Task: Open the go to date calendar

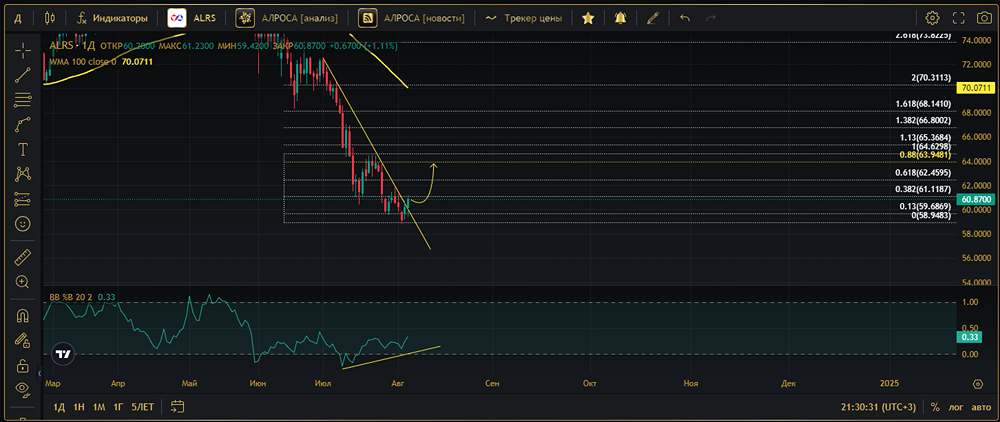Action: coord(178,407)
